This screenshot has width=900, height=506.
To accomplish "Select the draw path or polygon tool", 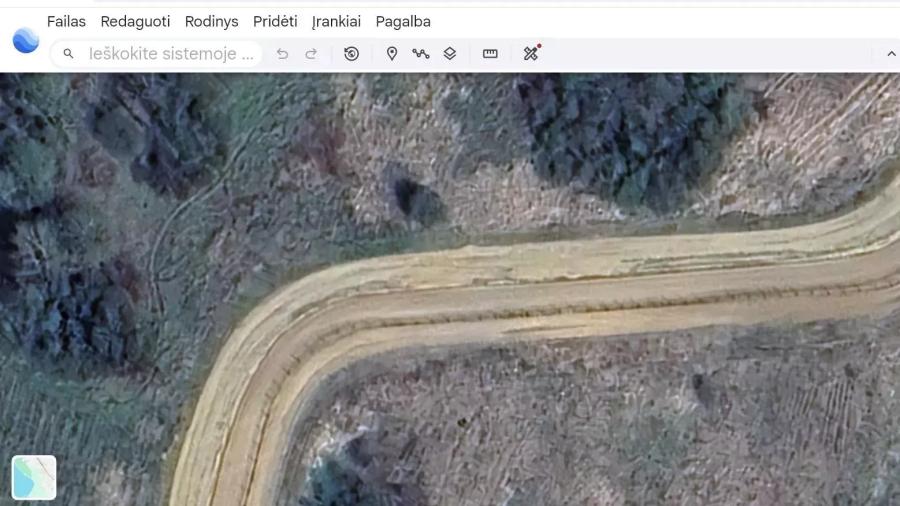I will pos(421,54).
